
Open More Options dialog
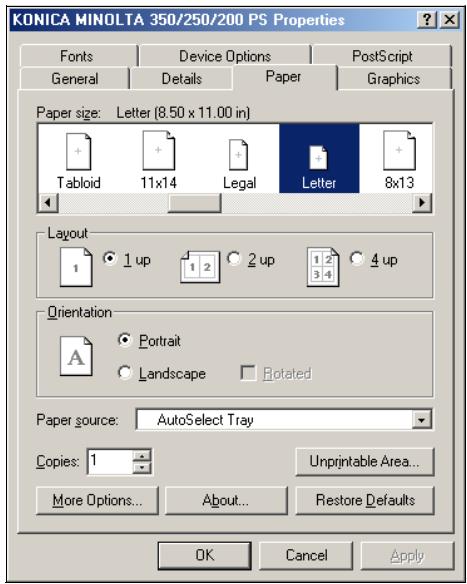(97, 500)
